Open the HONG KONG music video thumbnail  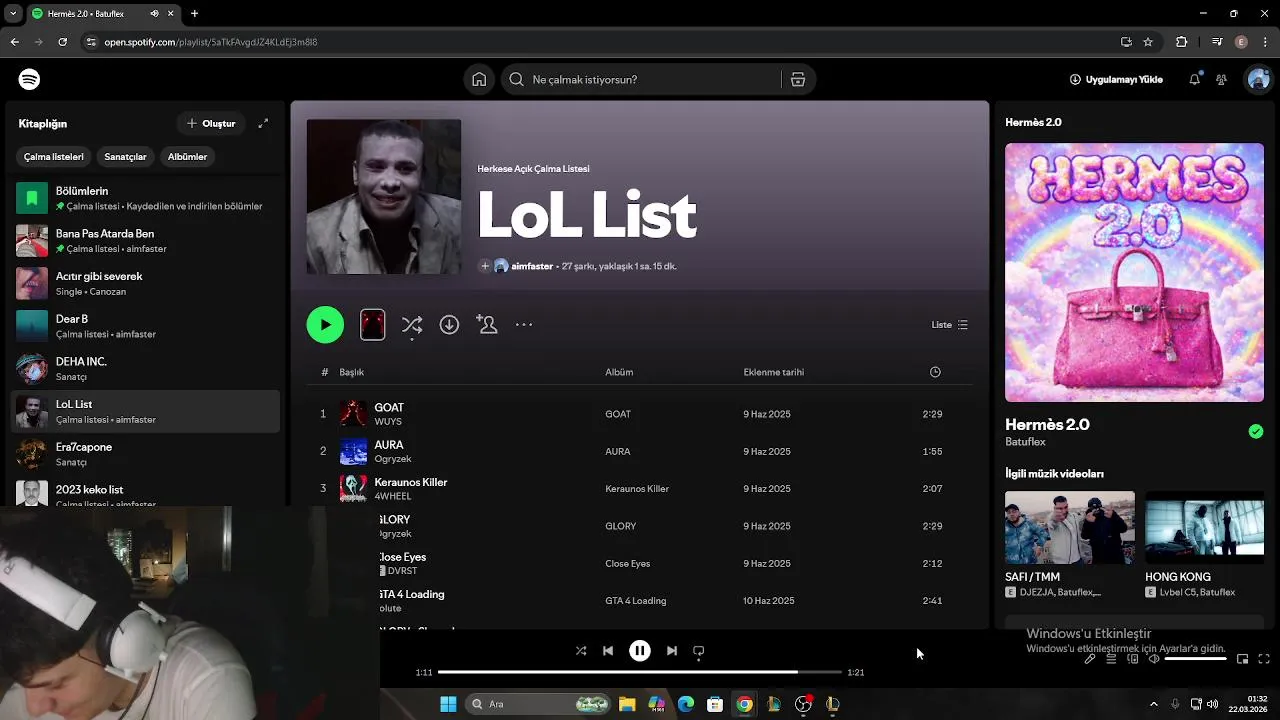(1204, 527)
